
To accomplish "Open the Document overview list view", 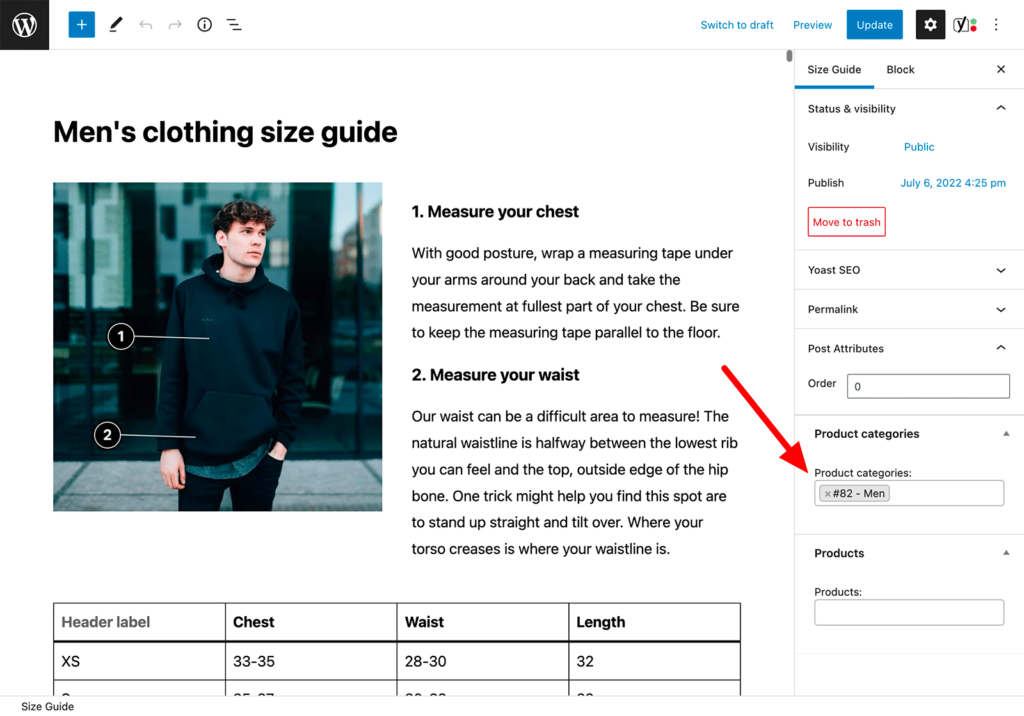I will tap(234, 24).
